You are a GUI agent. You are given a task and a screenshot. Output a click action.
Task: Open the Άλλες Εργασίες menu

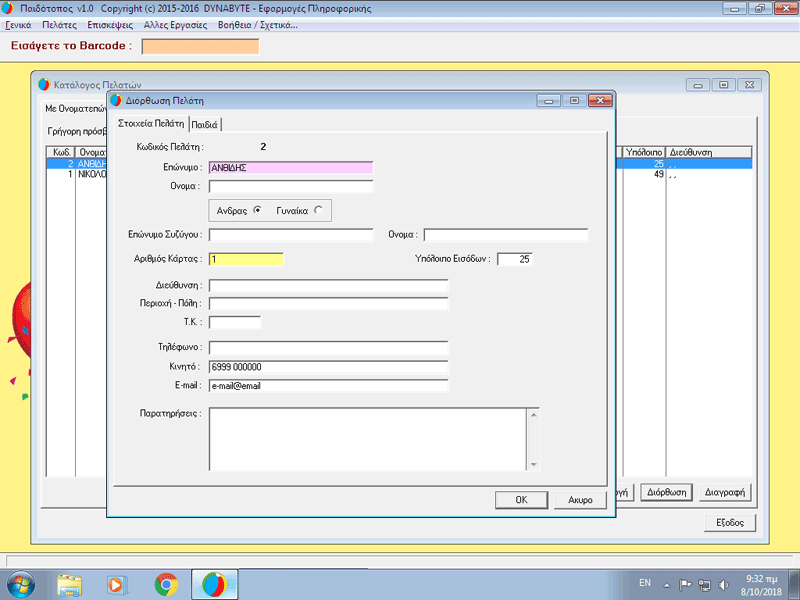(175, 25)
